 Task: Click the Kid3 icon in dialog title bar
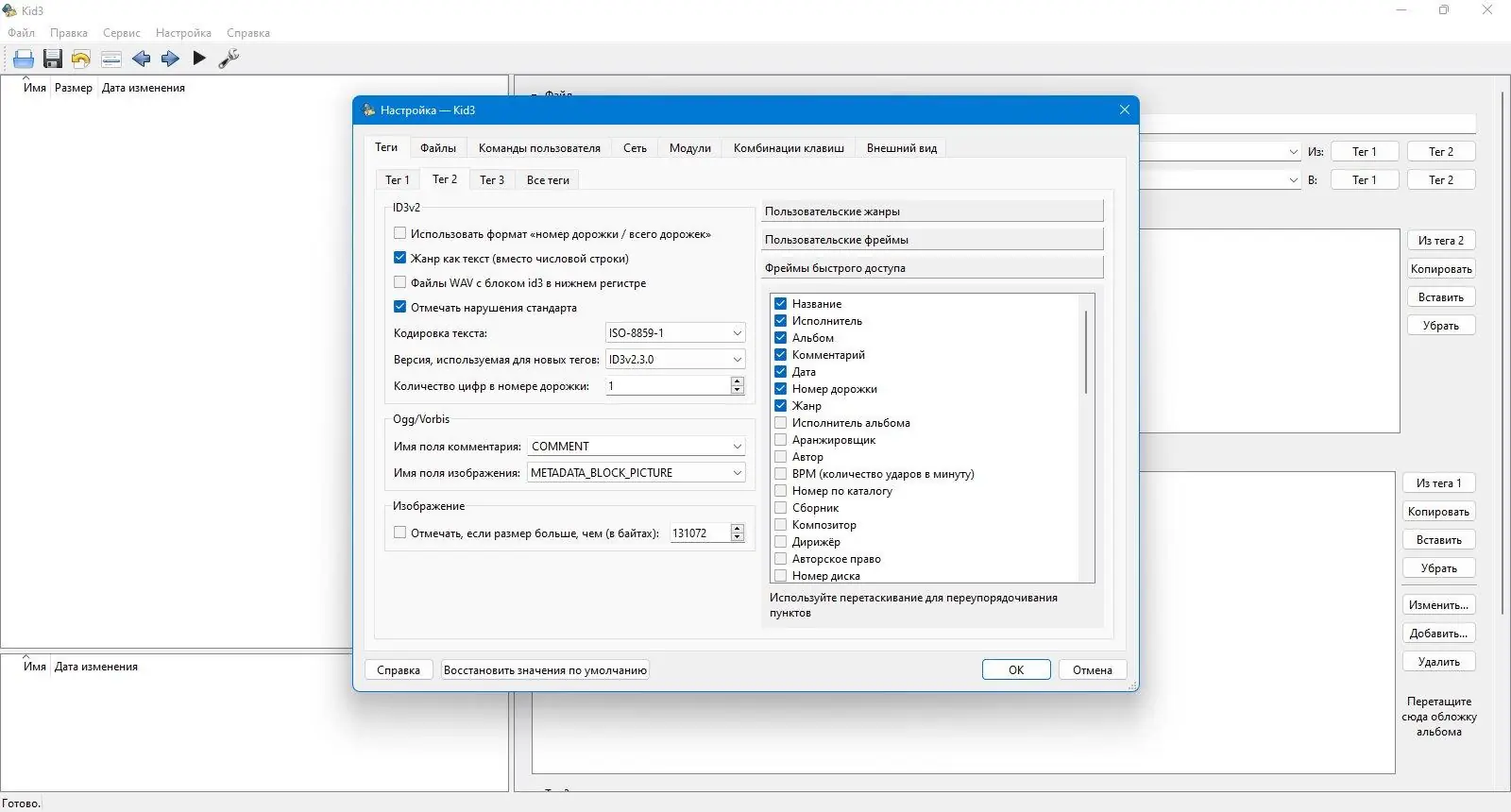pyautogui.click(x=369, y=110)
